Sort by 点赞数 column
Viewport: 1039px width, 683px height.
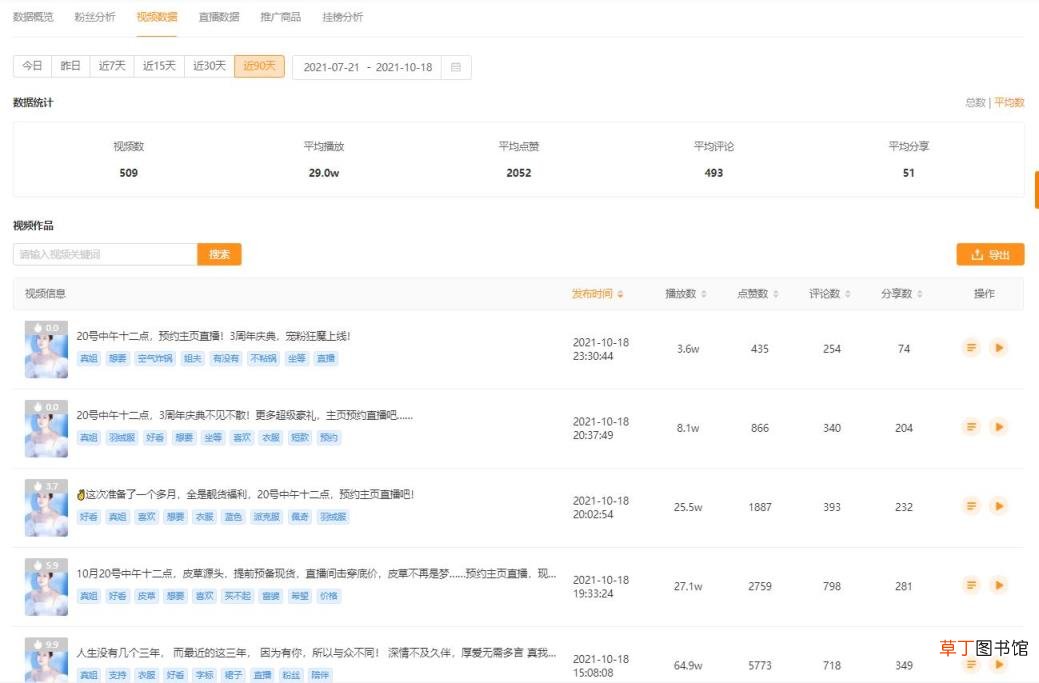pyautogui.click(x=757, y=293)
